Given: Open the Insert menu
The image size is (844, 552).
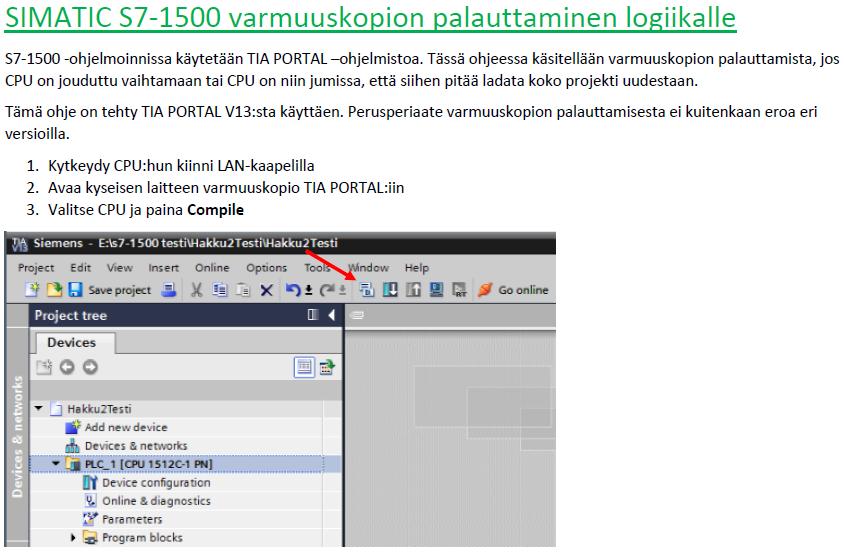Looking at the screenshot, I should (x=164, y=267).
